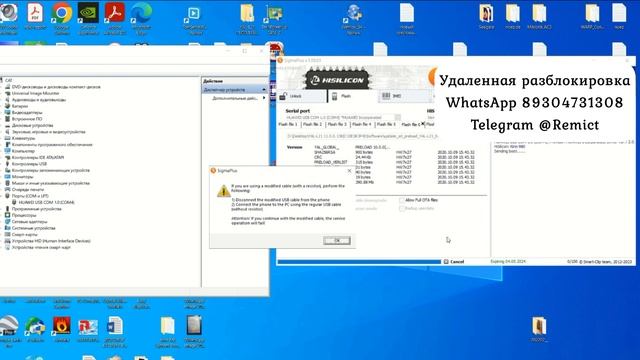This screenshot has height=360, width=640.
Task: Click the padlock icon on Unlock tab
Action: [283, 96]
